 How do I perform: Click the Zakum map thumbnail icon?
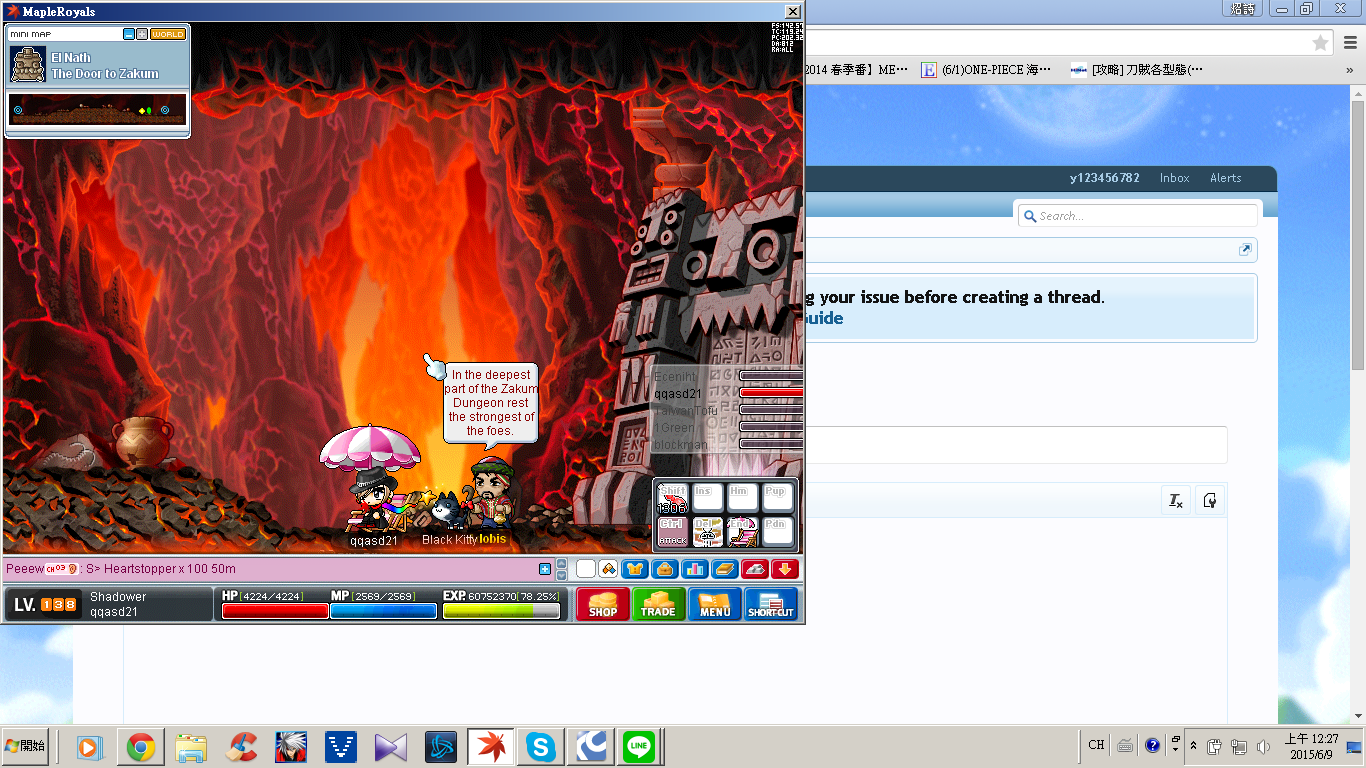click(28, 64)
